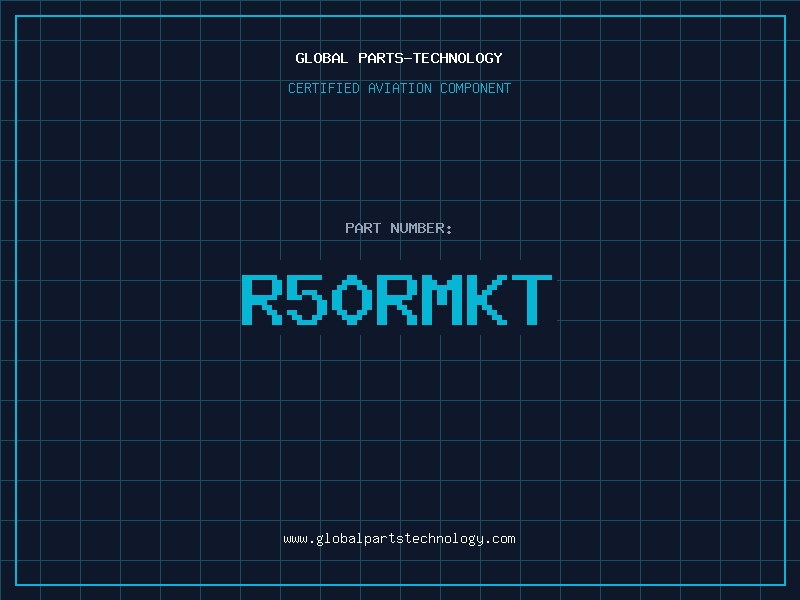Click the word PARTS in the heading
This screenshot has width=800, height=600.
click(380, 58)
